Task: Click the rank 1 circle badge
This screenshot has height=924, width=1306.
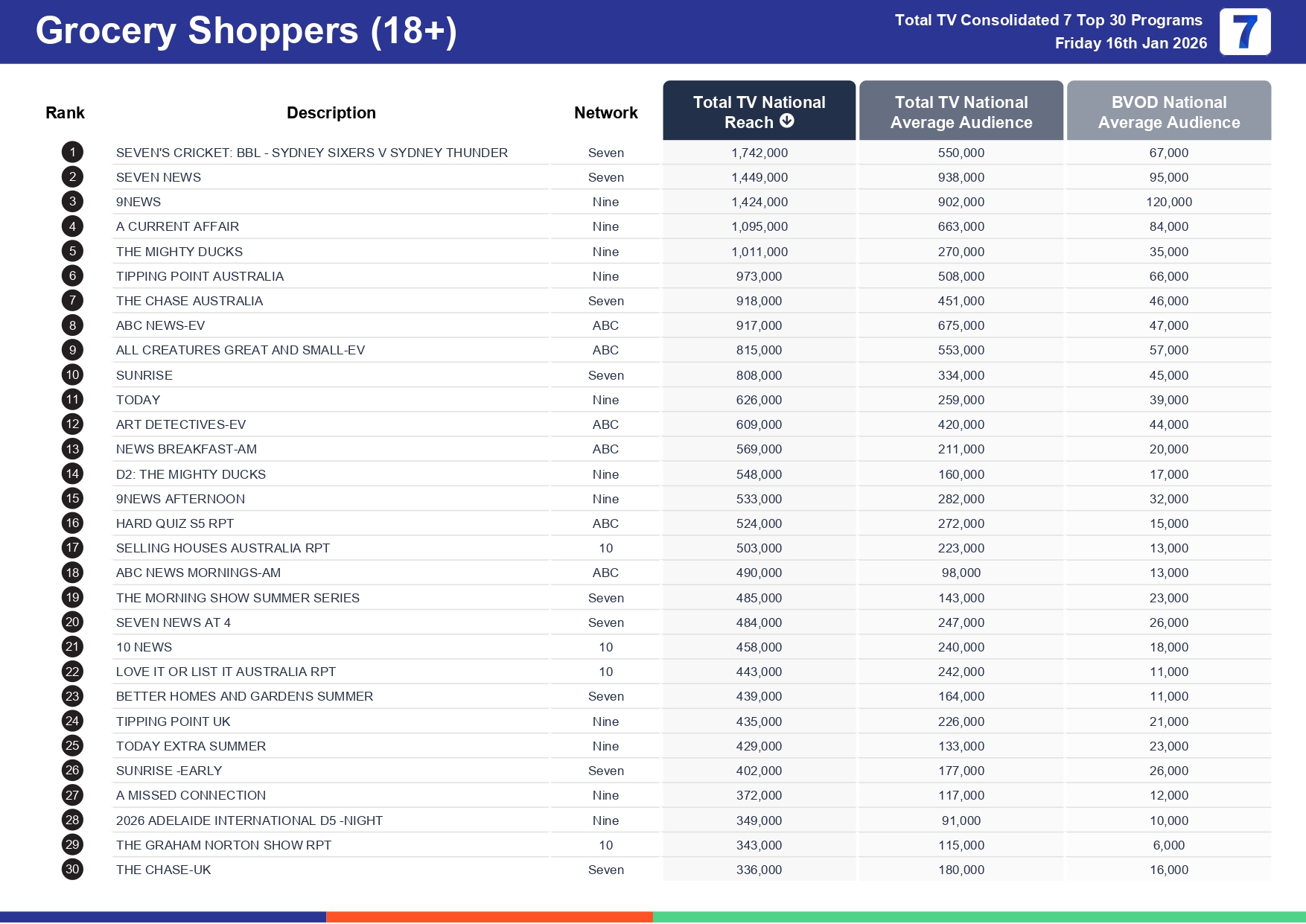Action: pyautogui.click(x=72, y=153)
